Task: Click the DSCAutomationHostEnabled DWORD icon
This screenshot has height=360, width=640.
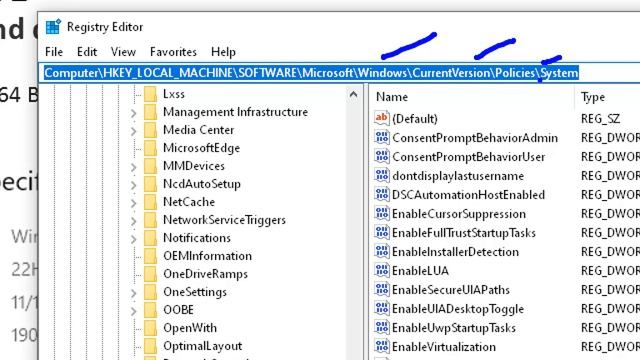Action: (382, 194)
